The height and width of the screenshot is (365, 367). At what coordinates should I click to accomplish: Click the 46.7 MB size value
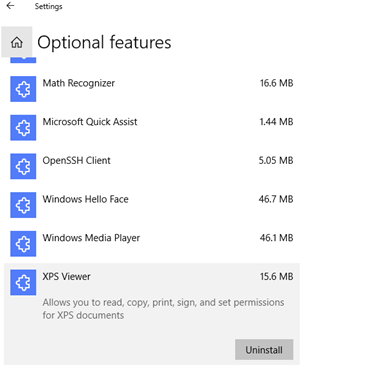(276, 199)
